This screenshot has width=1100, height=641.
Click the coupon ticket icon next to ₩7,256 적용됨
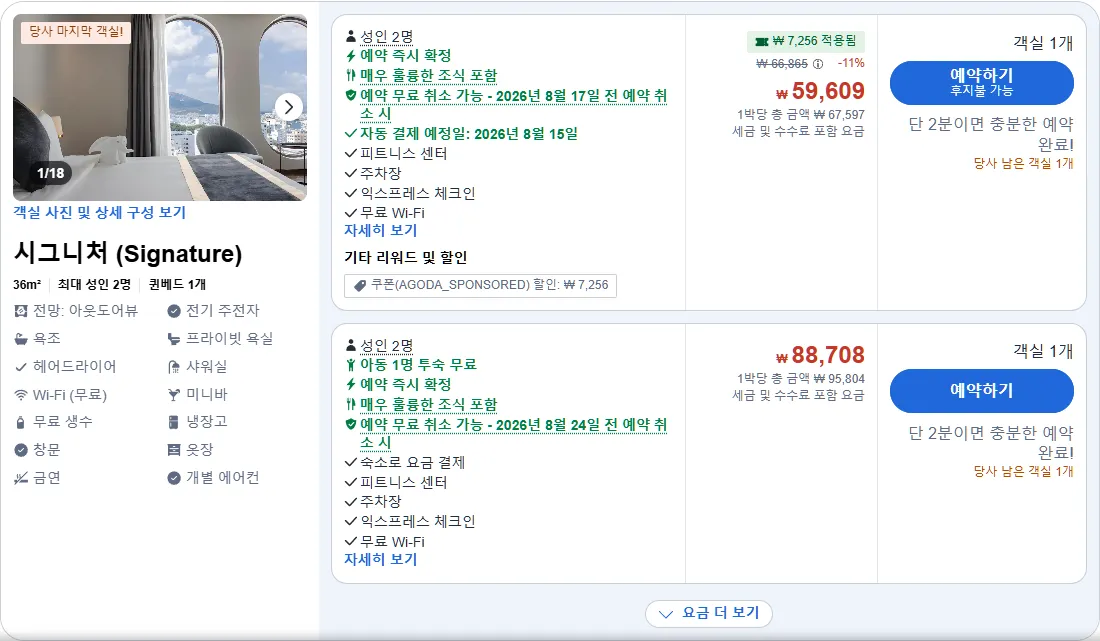click(761, 41)
